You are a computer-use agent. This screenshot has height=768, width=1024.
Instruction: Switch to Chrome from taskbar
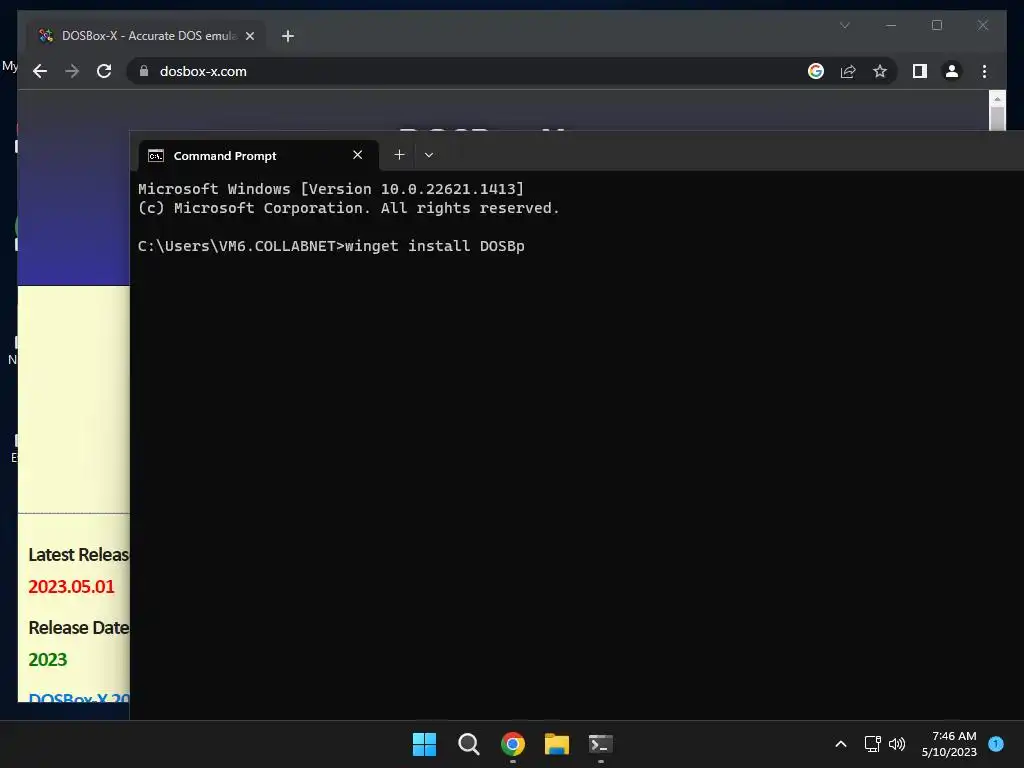click(513, 744)
